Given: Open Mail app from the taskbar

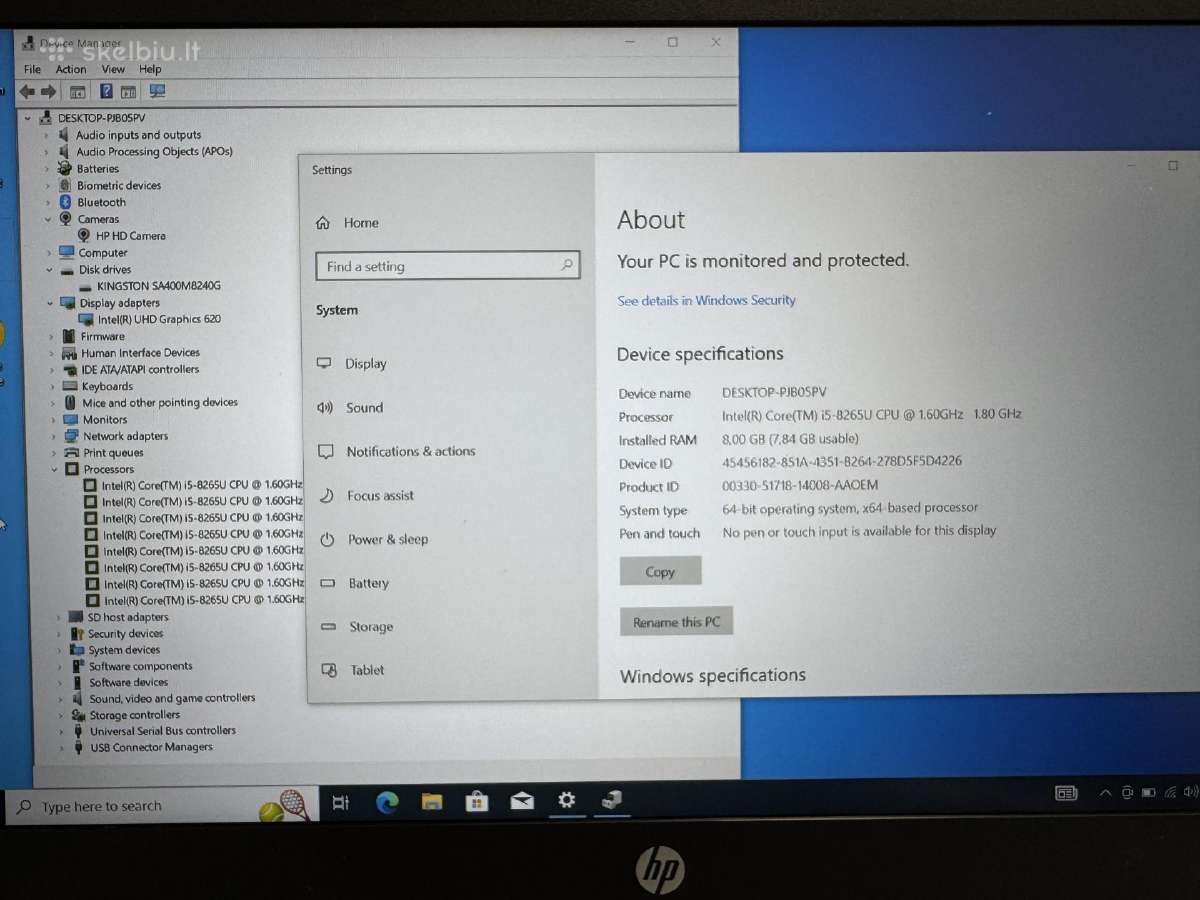Looking at the screenshot, I should point(522,802).
